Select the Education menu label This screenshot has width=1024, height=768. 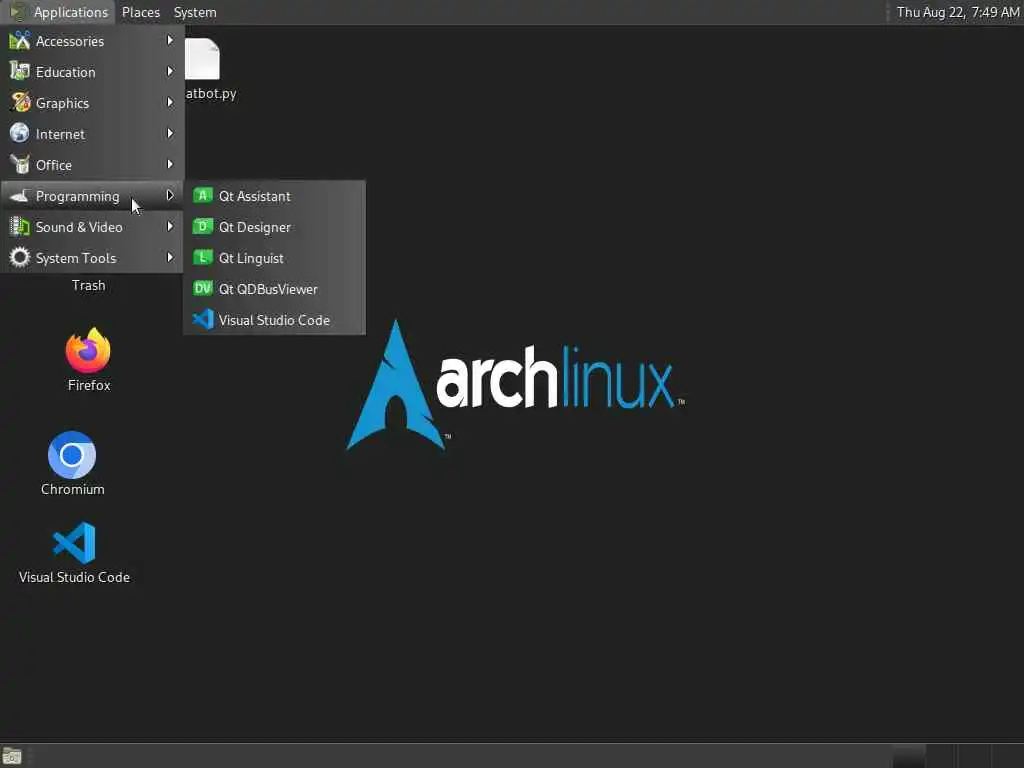tap(65, 72)
